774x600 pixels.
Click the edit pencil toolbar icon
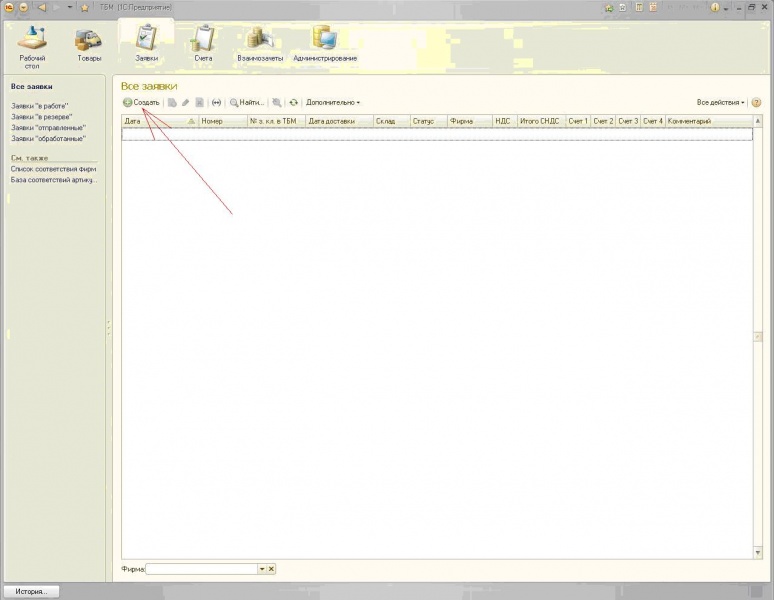tap(186, 103)
